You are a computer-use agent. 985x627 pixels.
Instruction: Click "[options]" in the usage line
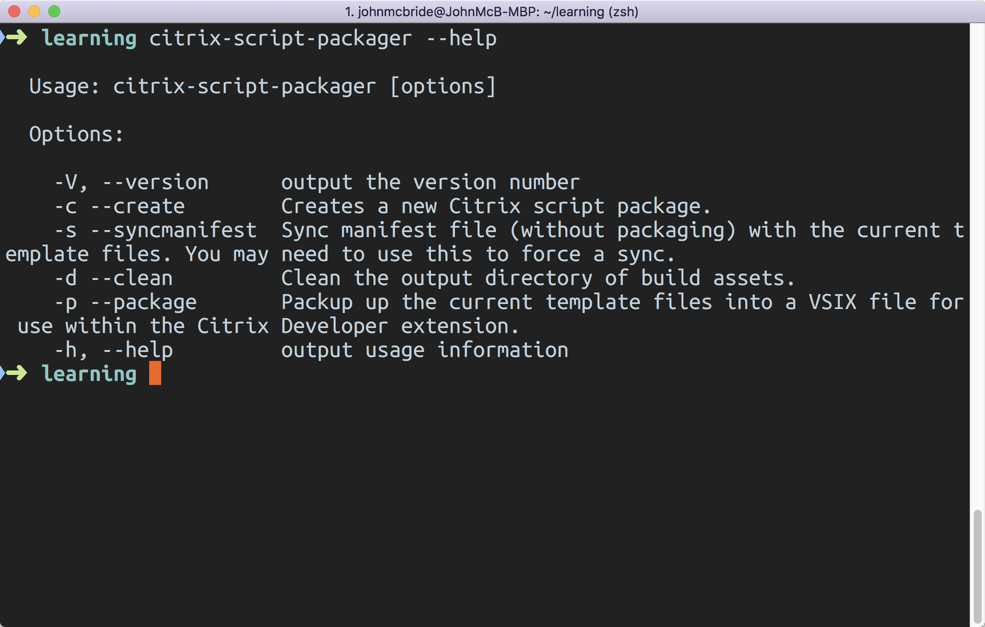pyautogui.click(x=443, y=86)
